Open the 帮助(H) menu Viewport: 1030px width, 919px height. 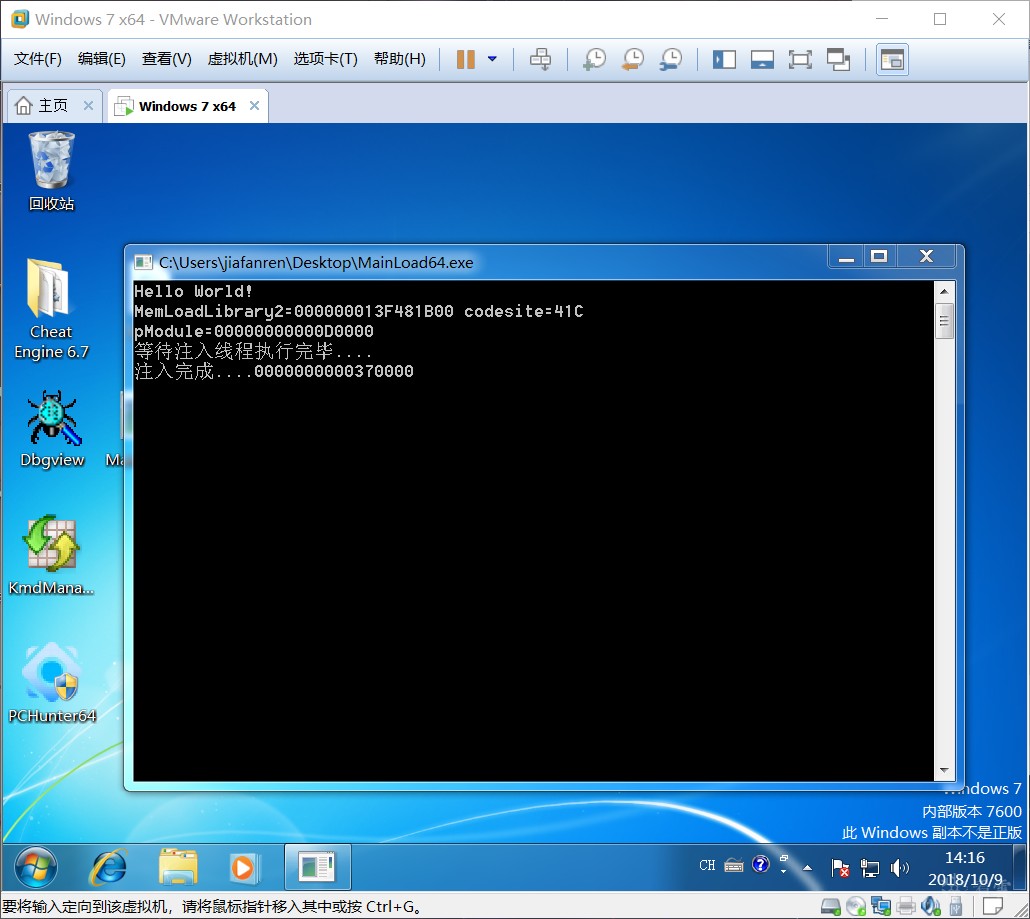pyautogui.click(x=399, y=59)
